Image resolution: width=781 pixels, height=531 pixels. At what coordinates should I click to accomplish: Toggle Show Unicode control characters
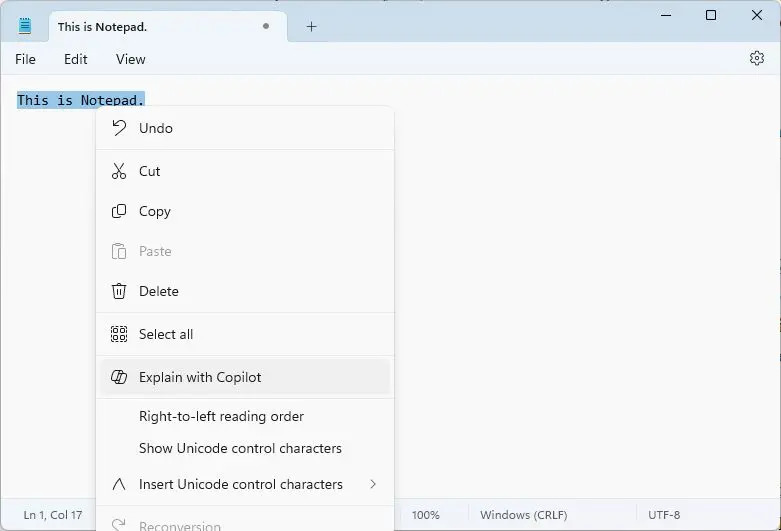pos(240,448)
